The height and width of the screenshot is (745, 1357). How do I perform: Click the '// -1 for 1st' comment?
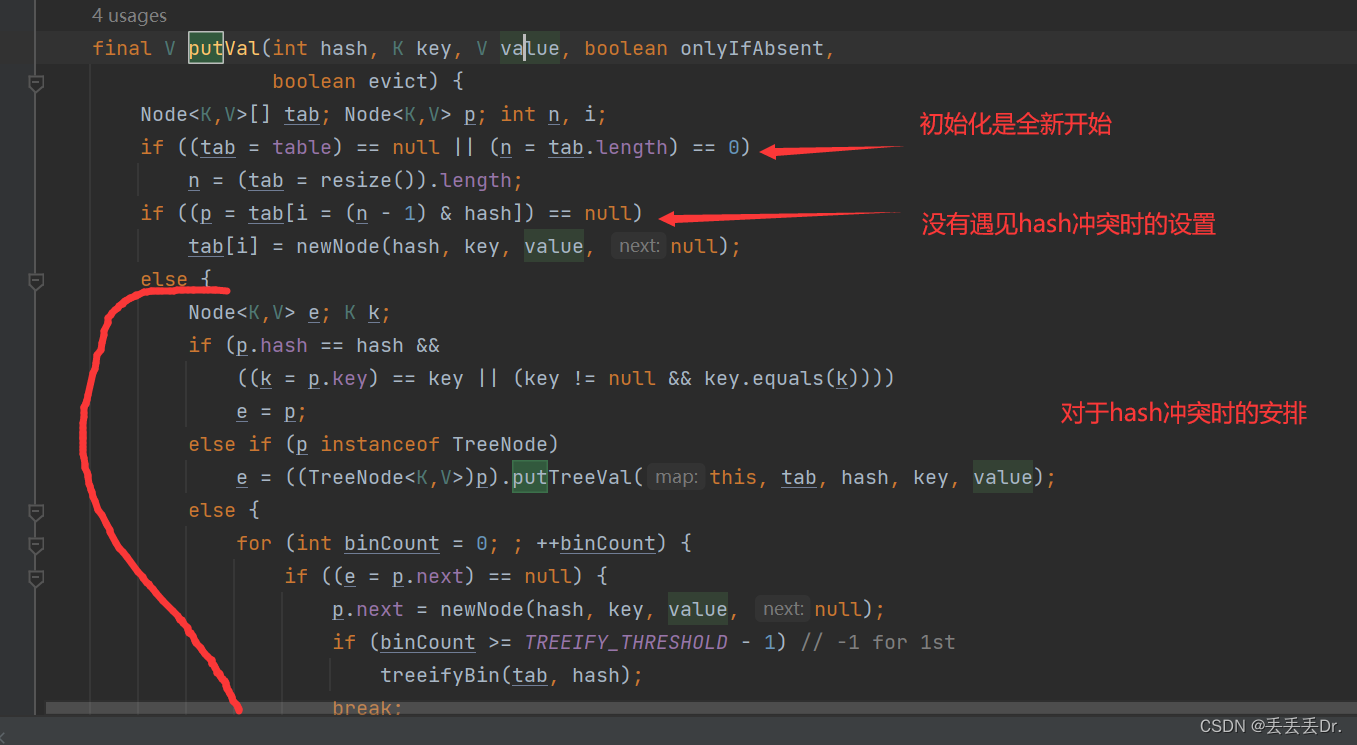pos(878,643)
